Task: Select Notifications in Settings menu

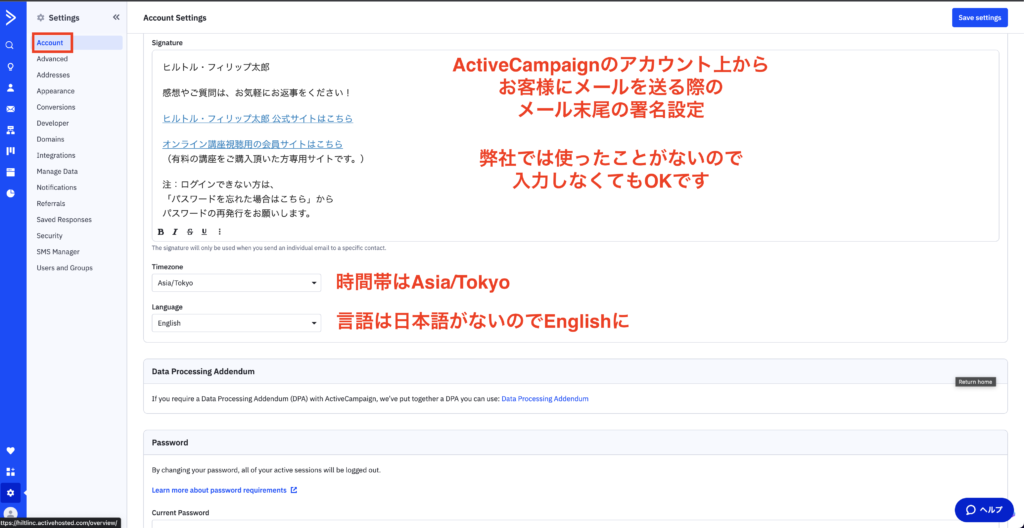Action: tap(56, 188)
